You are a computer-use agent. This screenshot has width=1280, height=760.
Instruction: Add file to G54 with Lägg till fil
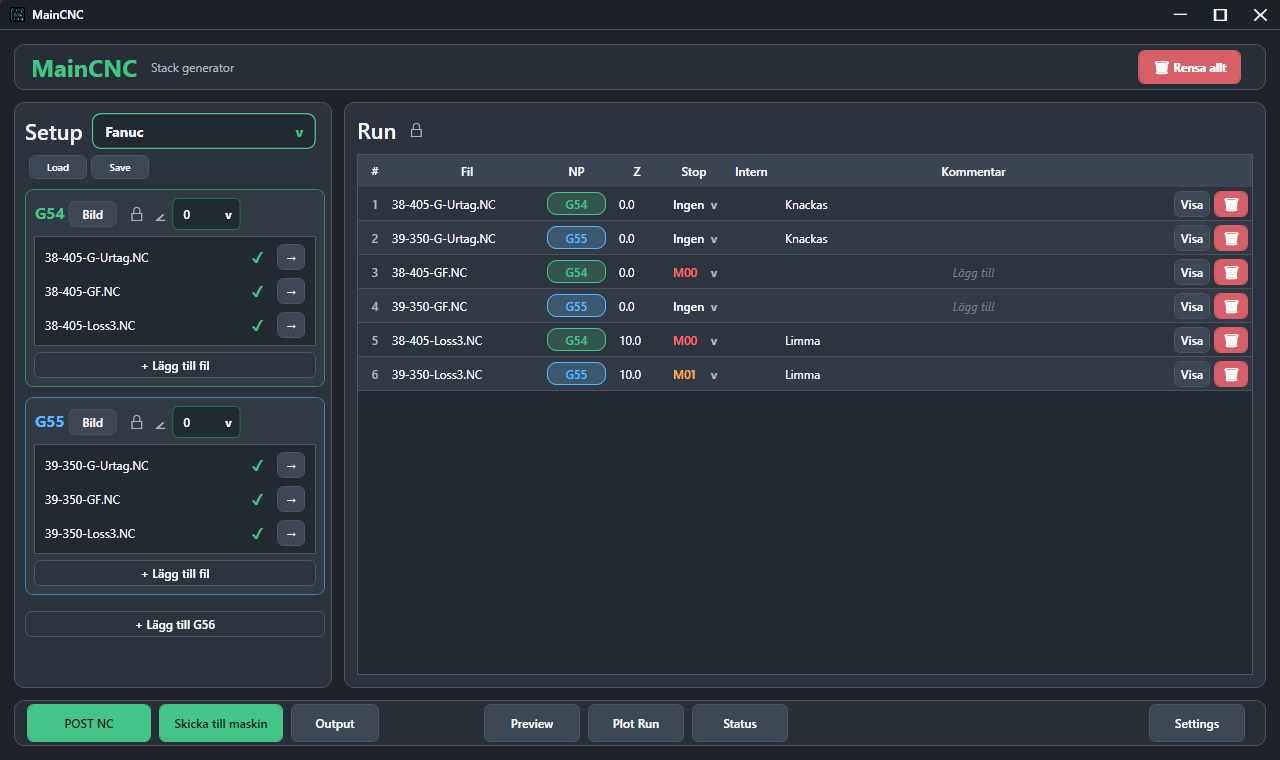point(175,365)
